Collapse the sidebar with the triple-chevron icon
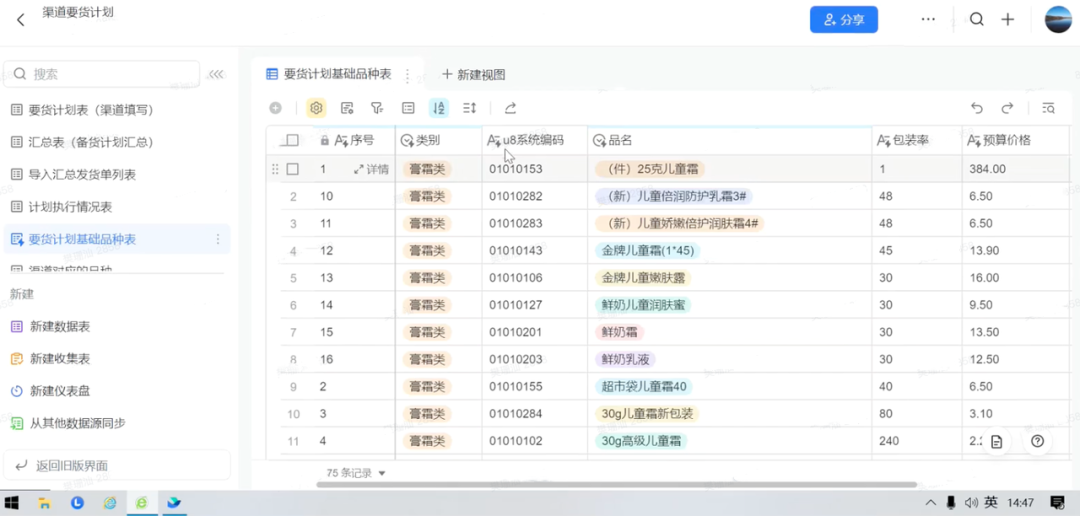This screenshot has width=1080, height=516. pyautogui.click(x=216, y=74)
